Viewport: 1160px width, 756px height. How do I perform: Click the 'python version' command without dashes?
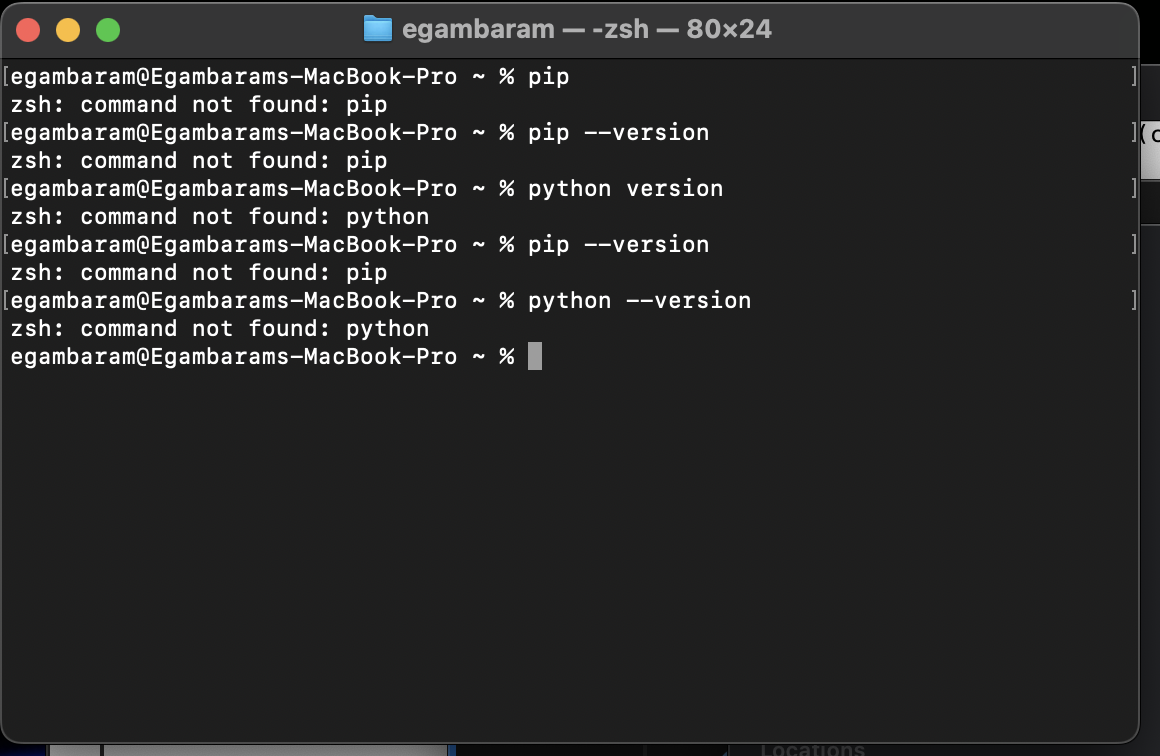pos(625,189)
